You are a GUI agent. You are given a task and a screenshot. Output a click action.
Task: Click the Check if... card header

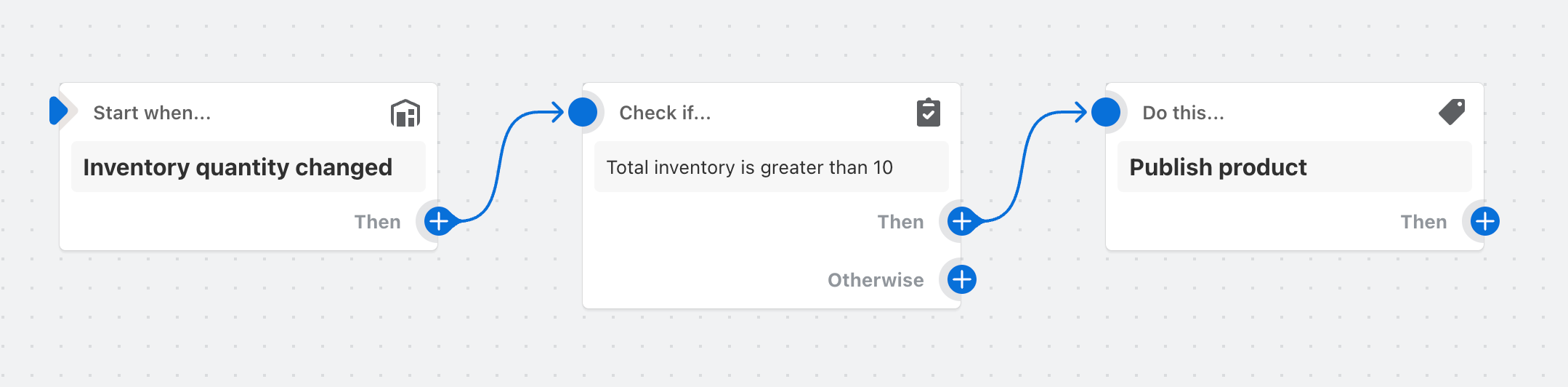[665, 113]
